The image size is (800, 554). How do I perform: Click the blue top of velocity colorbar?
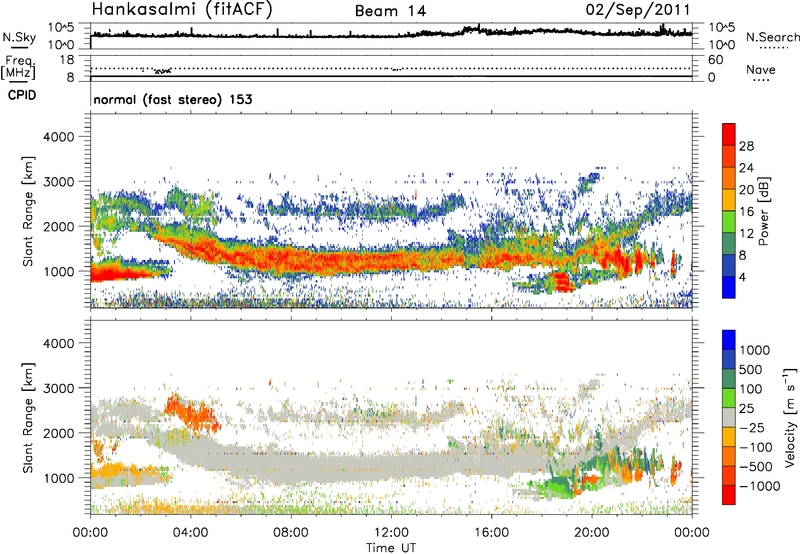[x=729, y=340]
